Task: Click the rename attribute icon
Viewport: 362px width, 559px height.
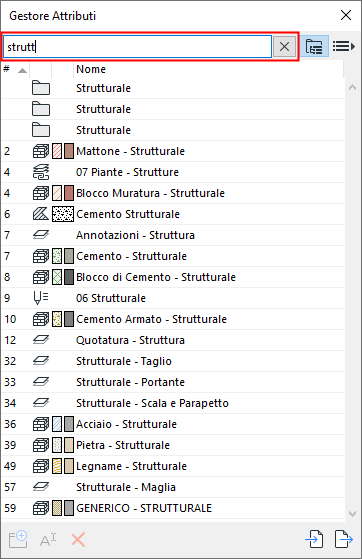Action: (x=48, y=540)
